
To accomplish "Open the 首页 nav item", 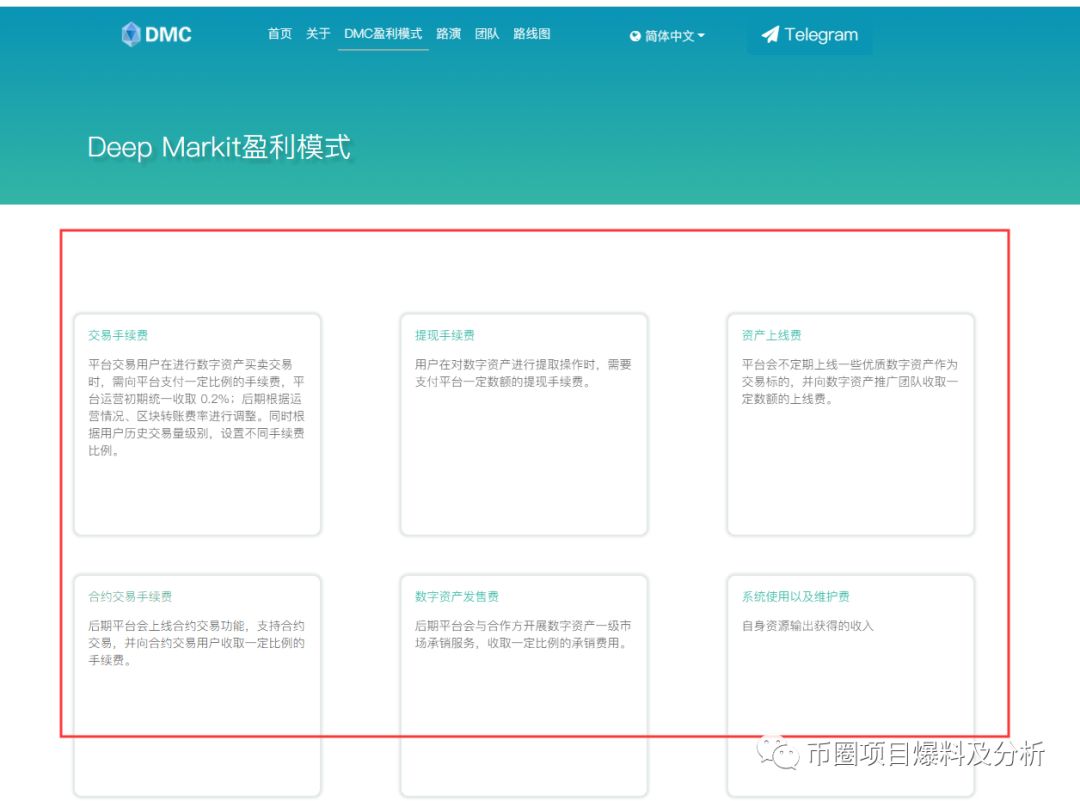I will point(280,34).
